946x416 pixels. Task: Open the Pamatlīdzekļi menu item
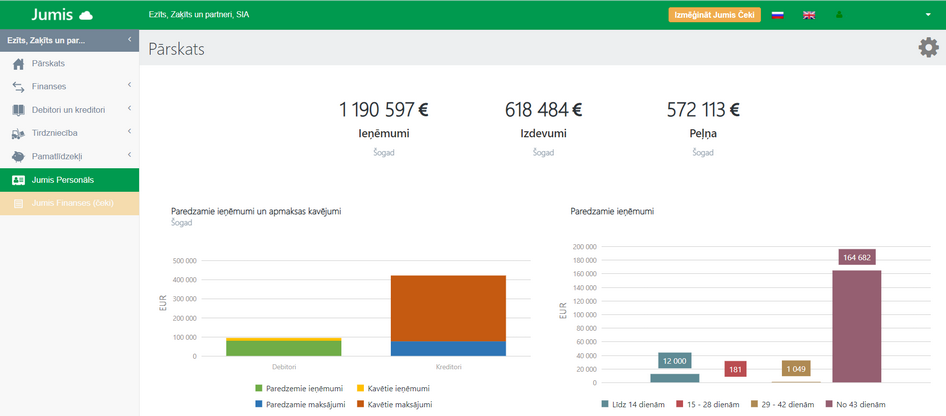(69, 157)
